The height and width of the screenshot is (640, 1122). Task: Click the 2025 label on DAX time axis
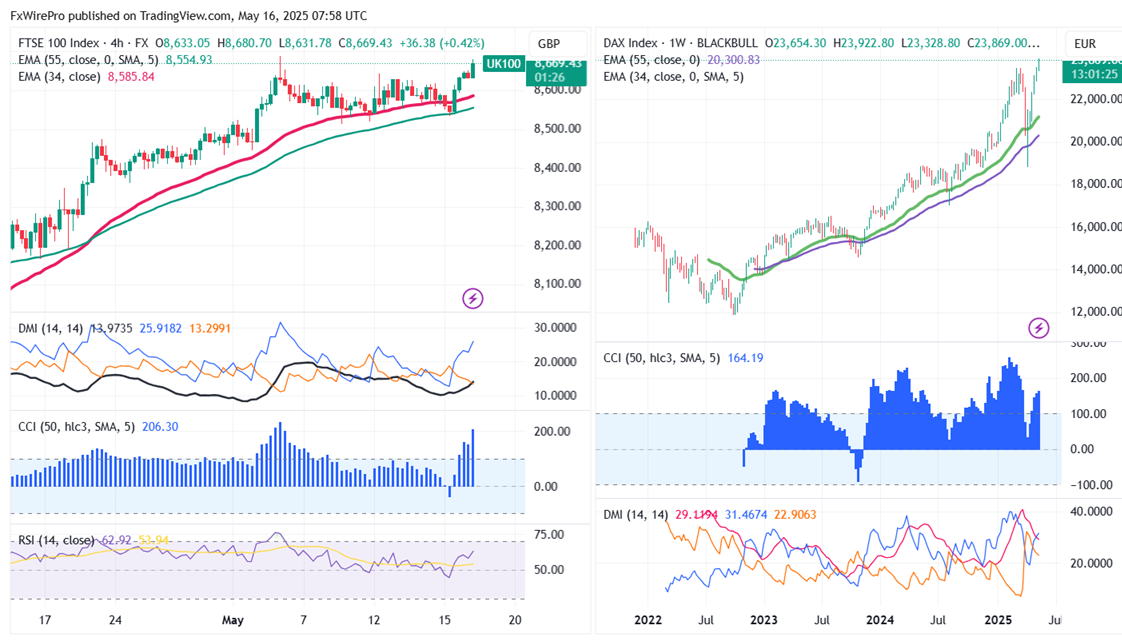pyautogui.click(x=997, y=620)
